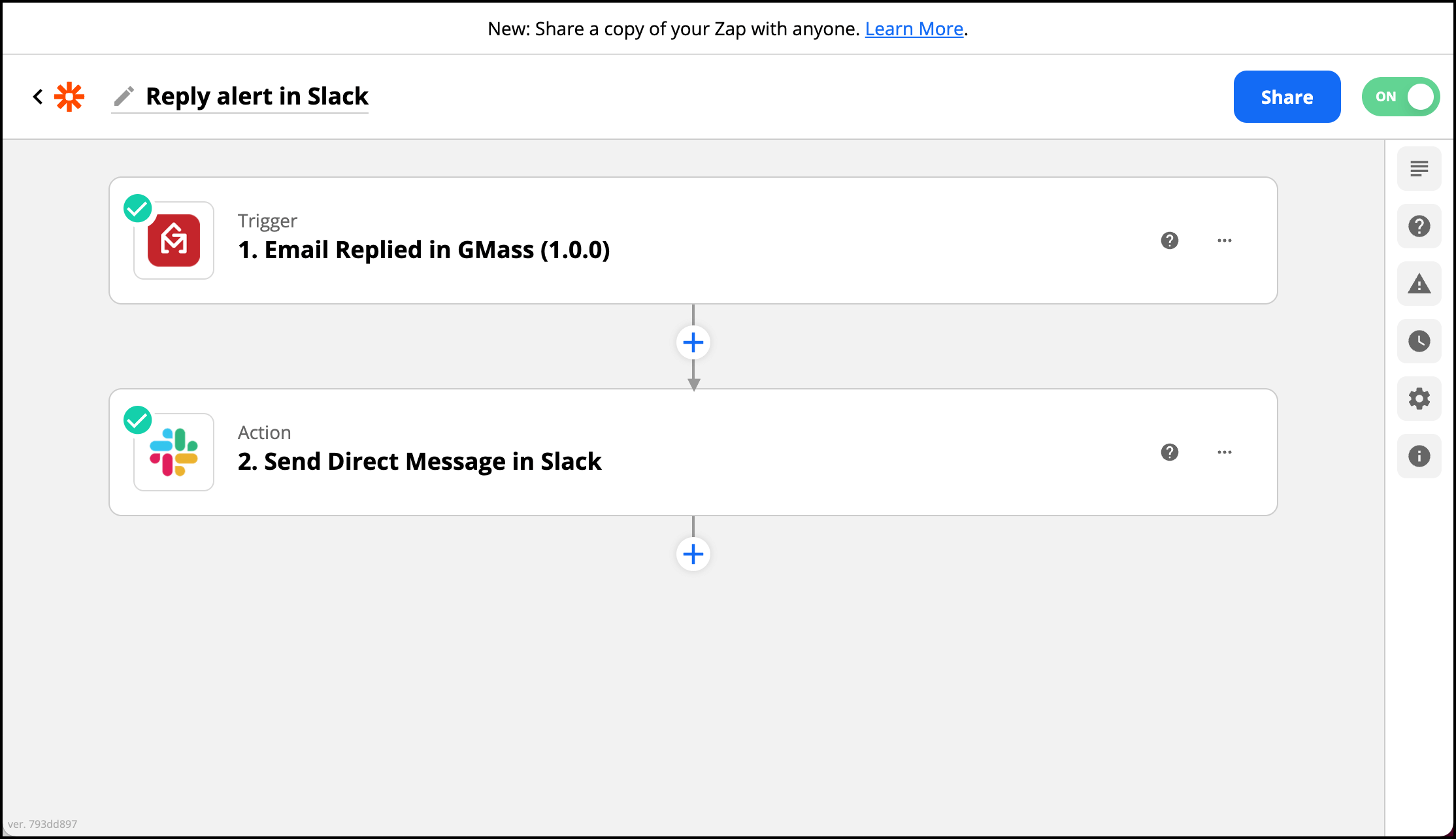Click the options menu on trigger step

[x=1225, y=240]
